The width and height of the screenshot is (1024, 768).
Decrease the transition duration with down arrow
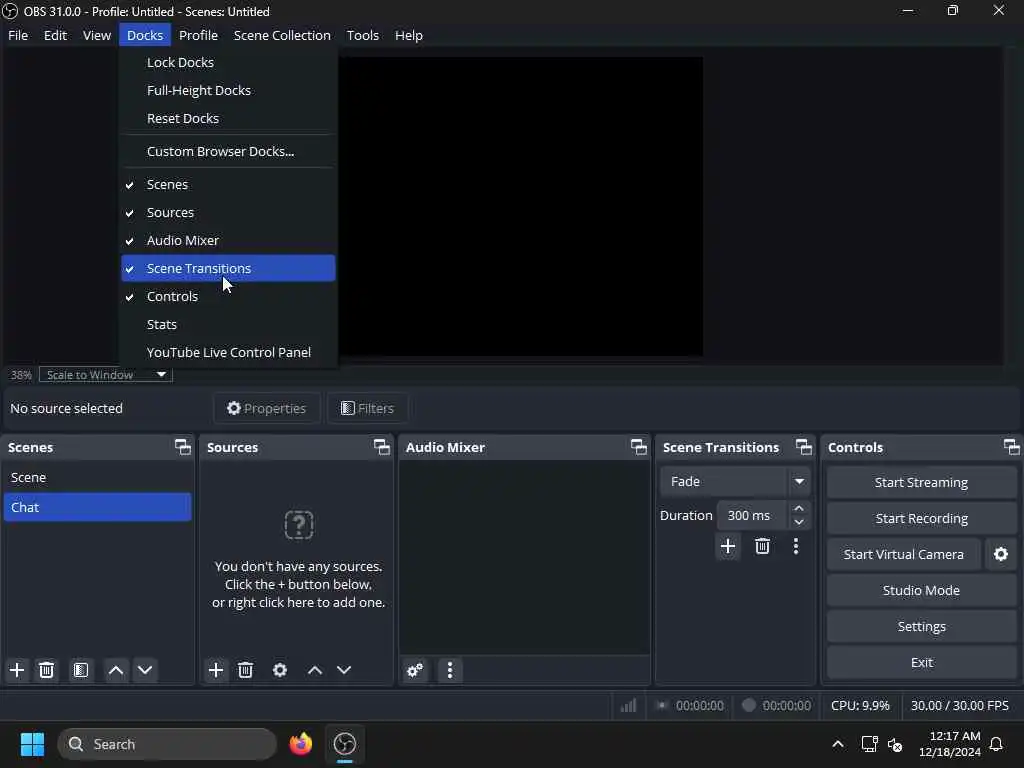(x=799, y=522)
